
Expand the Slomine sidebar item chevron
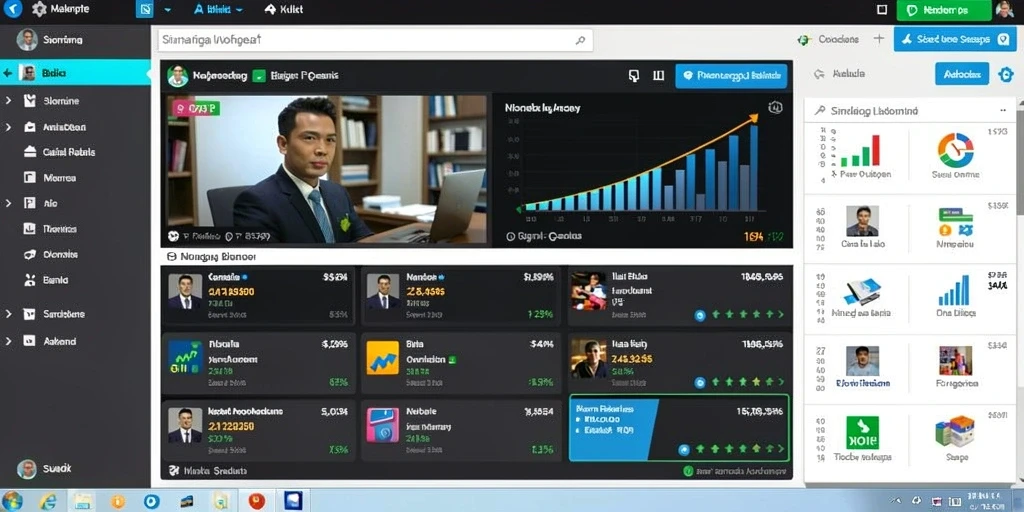8,101
